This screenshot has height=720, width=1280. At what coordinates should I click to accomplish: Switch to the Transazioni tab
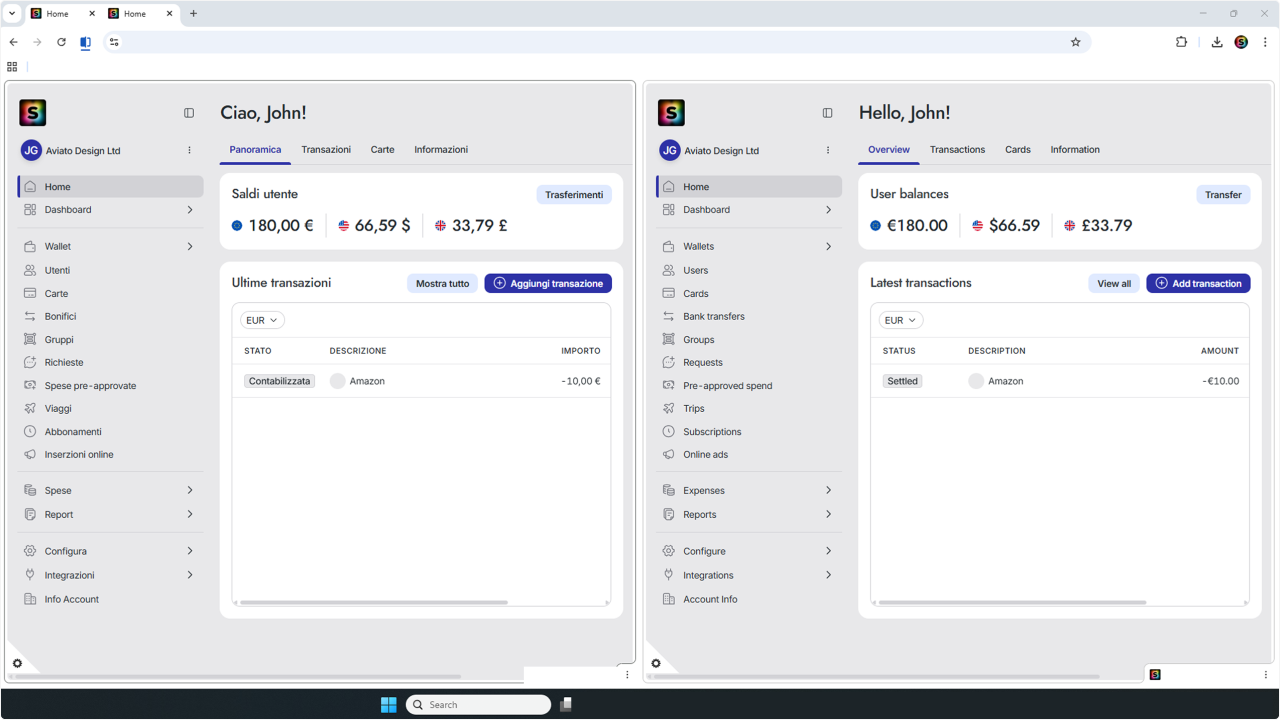click(326, 149)
